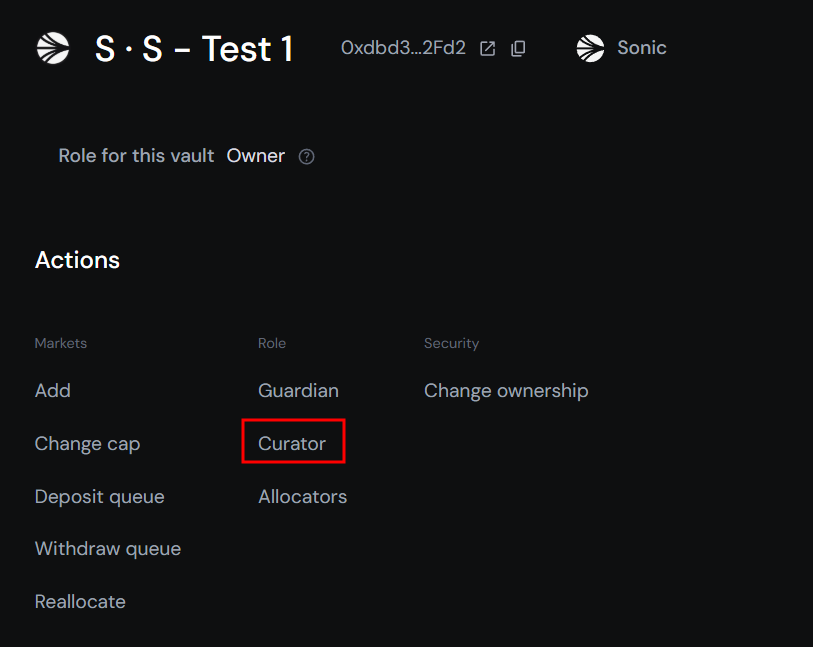Click the Sonic chain logo icon
The image size is (813, 647).
coord(591,48)
